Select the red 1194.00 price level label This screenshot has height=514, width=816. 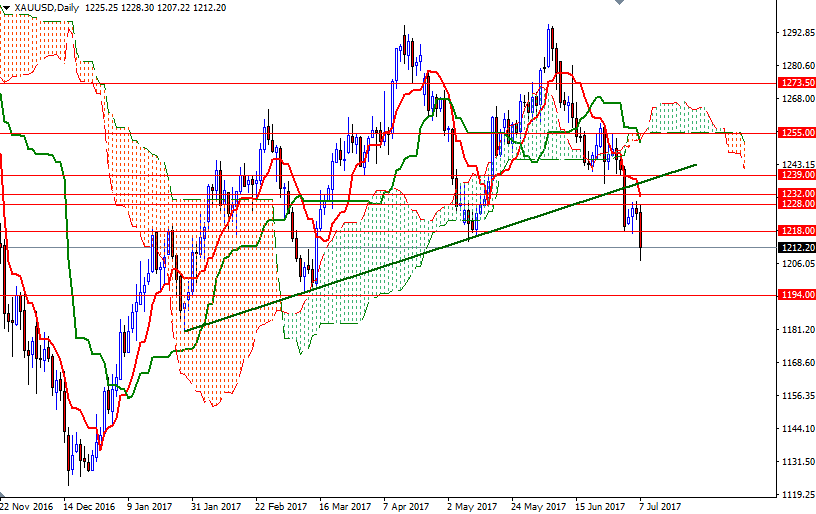[x=796, y=294]
